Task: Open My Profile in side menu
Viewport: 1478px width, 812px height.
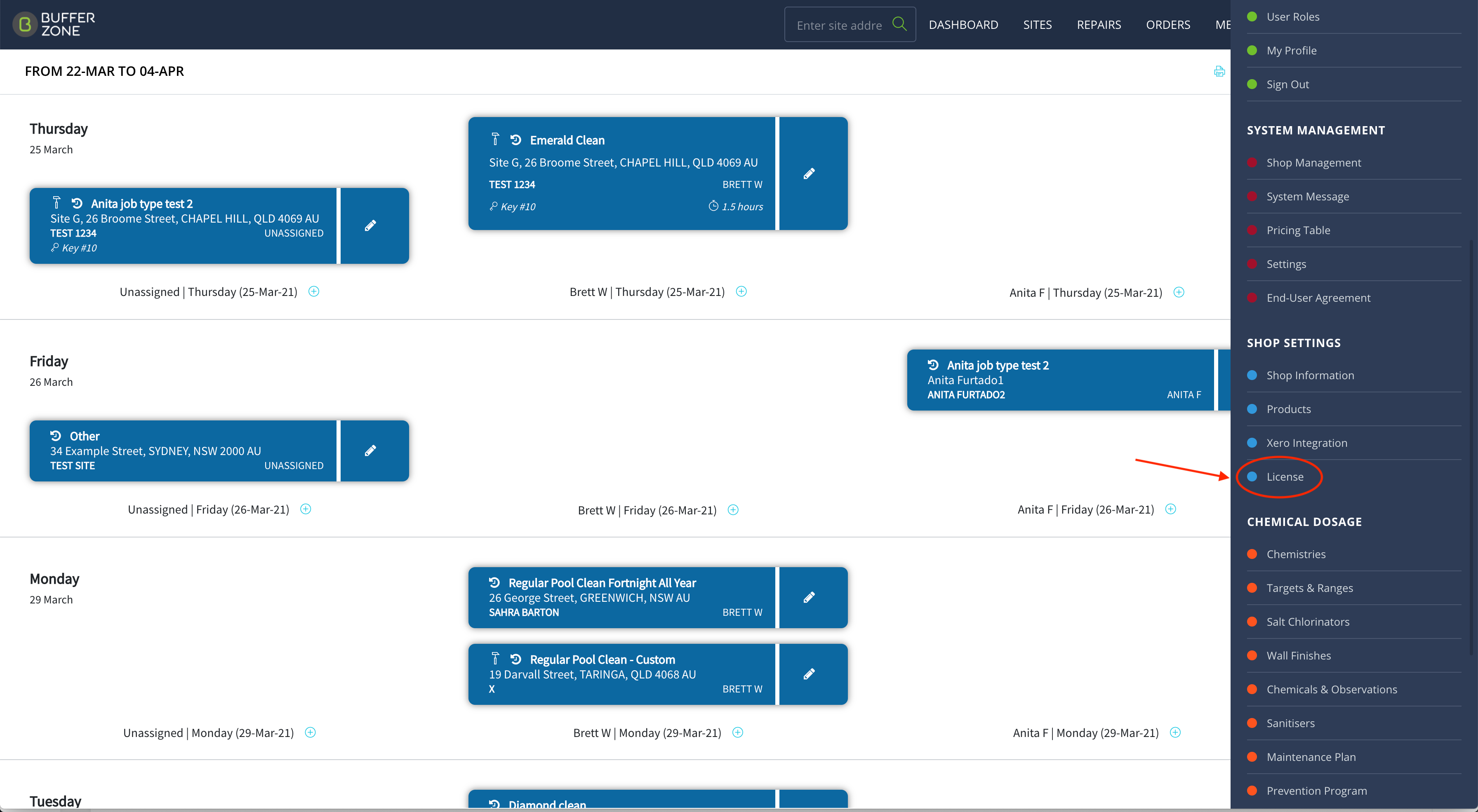Action: coord(1354,50)
